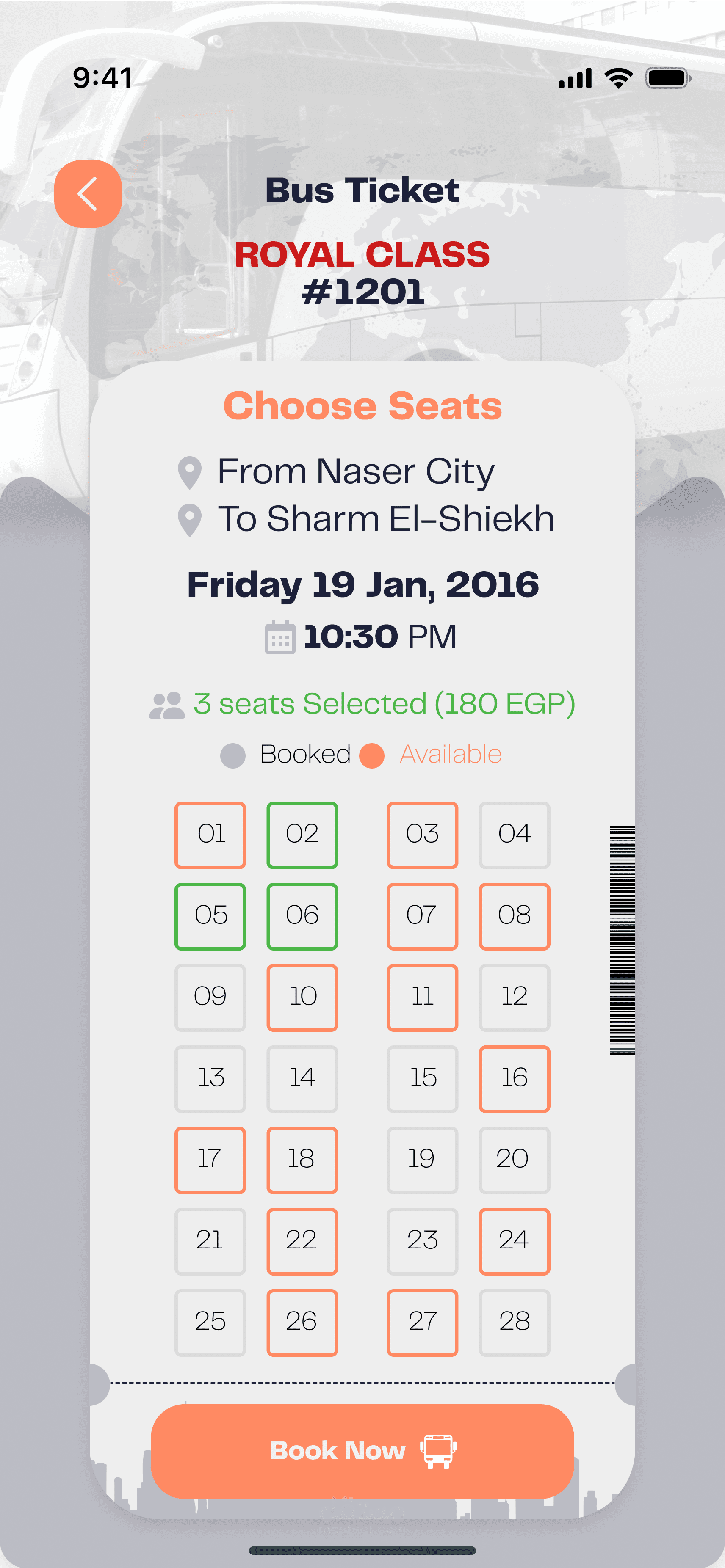The width and height of the screenshot is (725, 1568).
Task: Tap the orange Available legend dot
Action: 372,755
